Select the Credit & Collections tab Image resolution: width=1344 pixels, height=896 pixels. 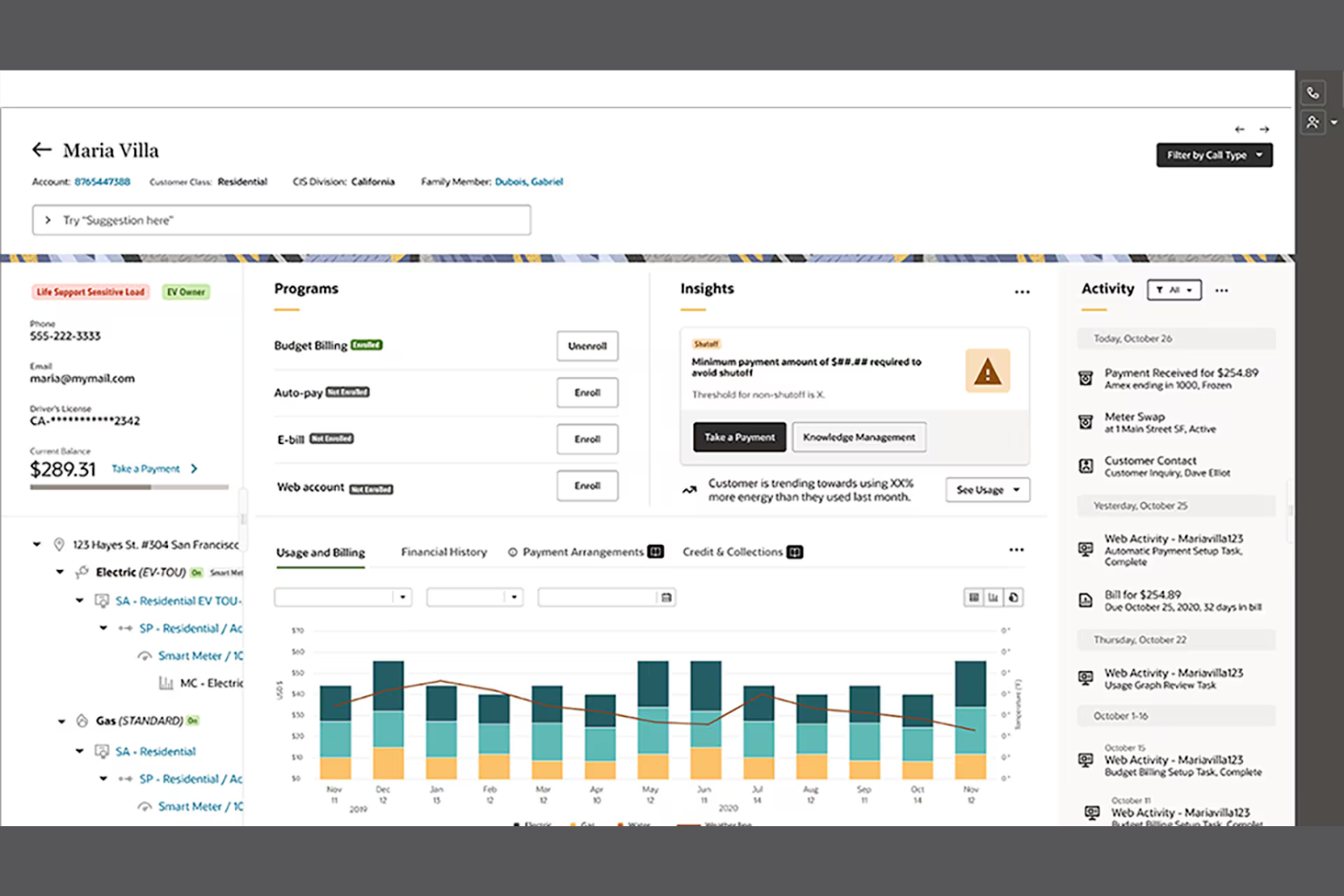click(x=732, y=551)
